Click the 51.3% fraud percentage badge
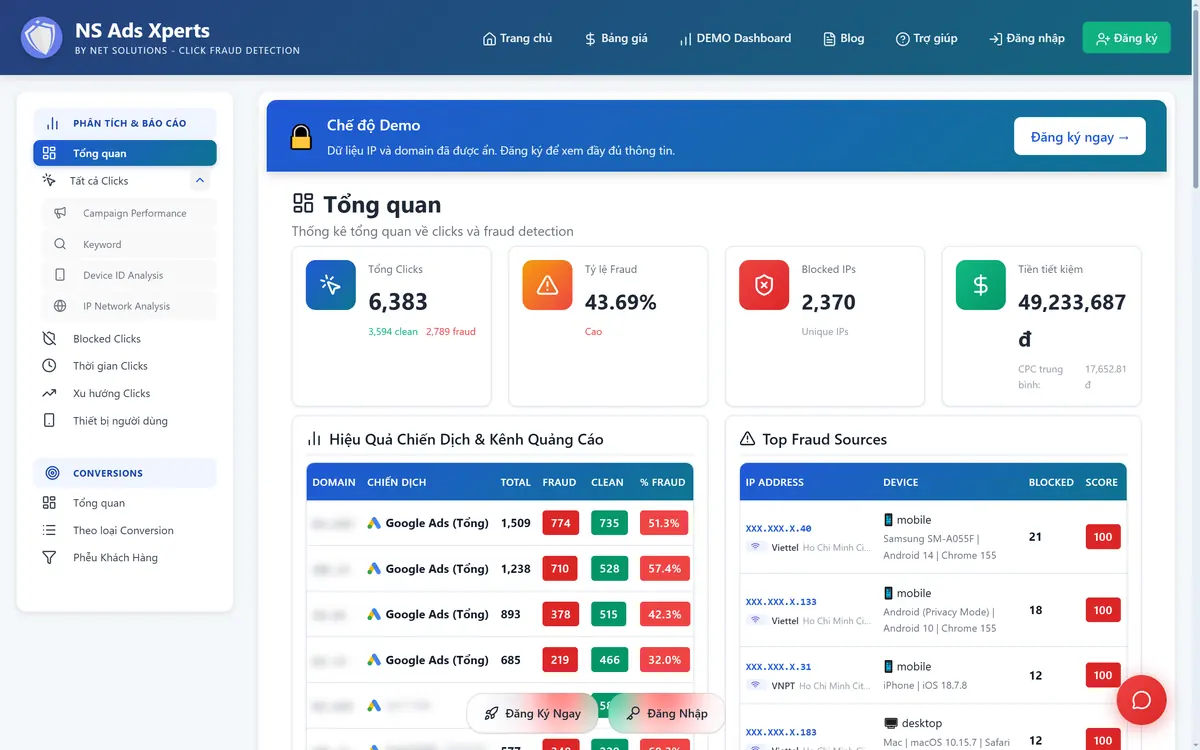 (664, 523)
